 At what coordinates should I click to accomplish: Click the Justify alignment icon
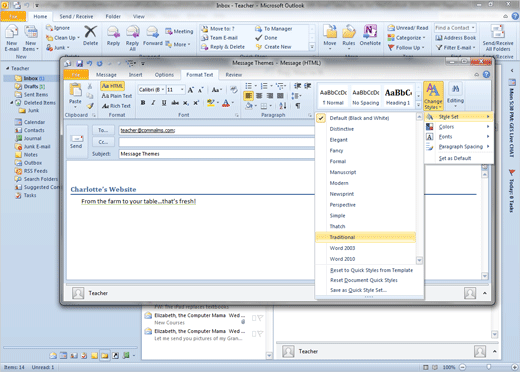[x=280, y=96]
